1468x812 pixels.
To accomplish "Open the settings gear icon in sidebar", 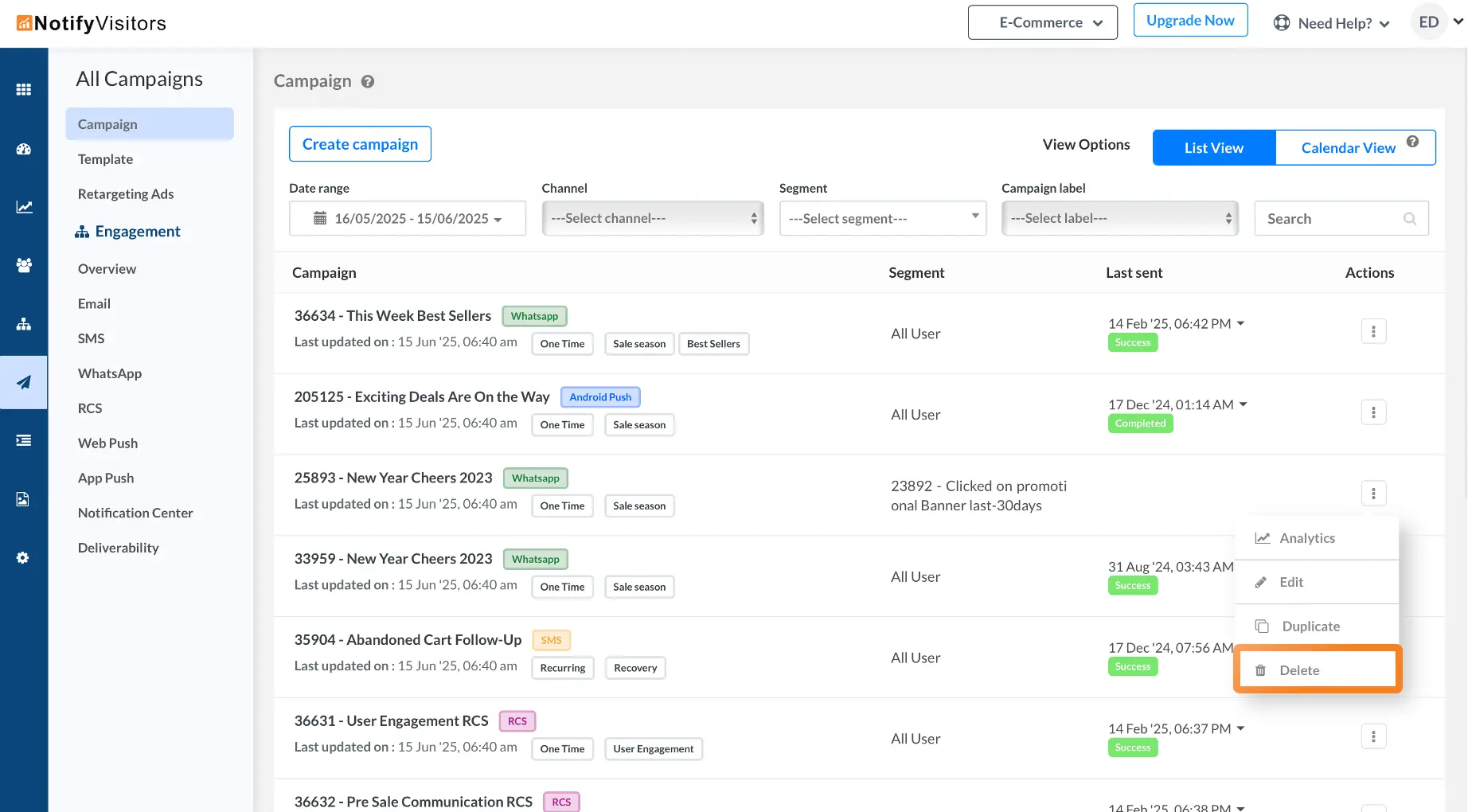I will click(x=23, y=558).
